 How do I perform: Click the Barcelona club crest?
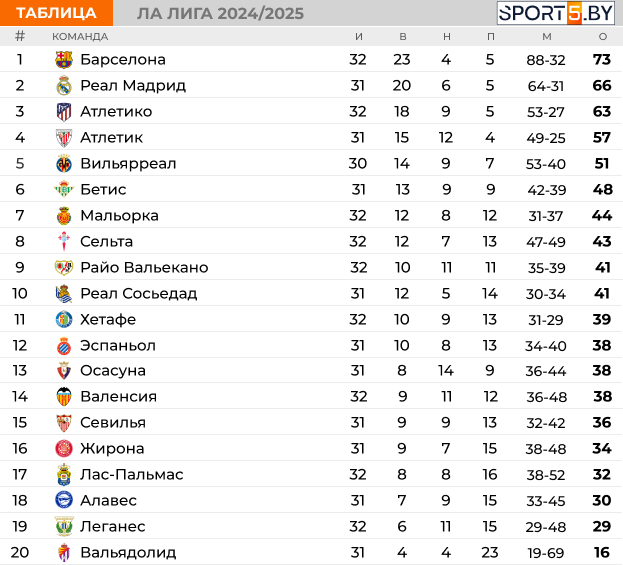64,60
